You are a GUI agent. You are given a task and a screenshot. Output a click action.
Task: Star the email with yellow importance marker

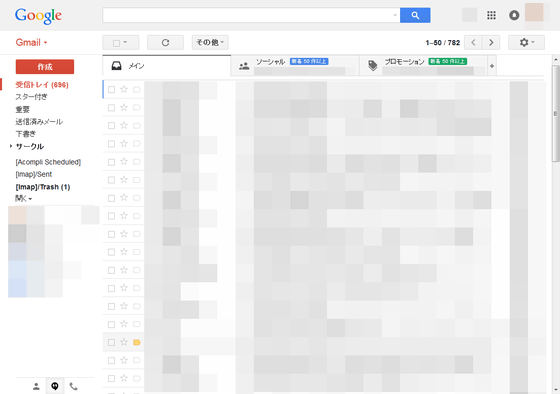pyautogui.click(x=124, y=342)
